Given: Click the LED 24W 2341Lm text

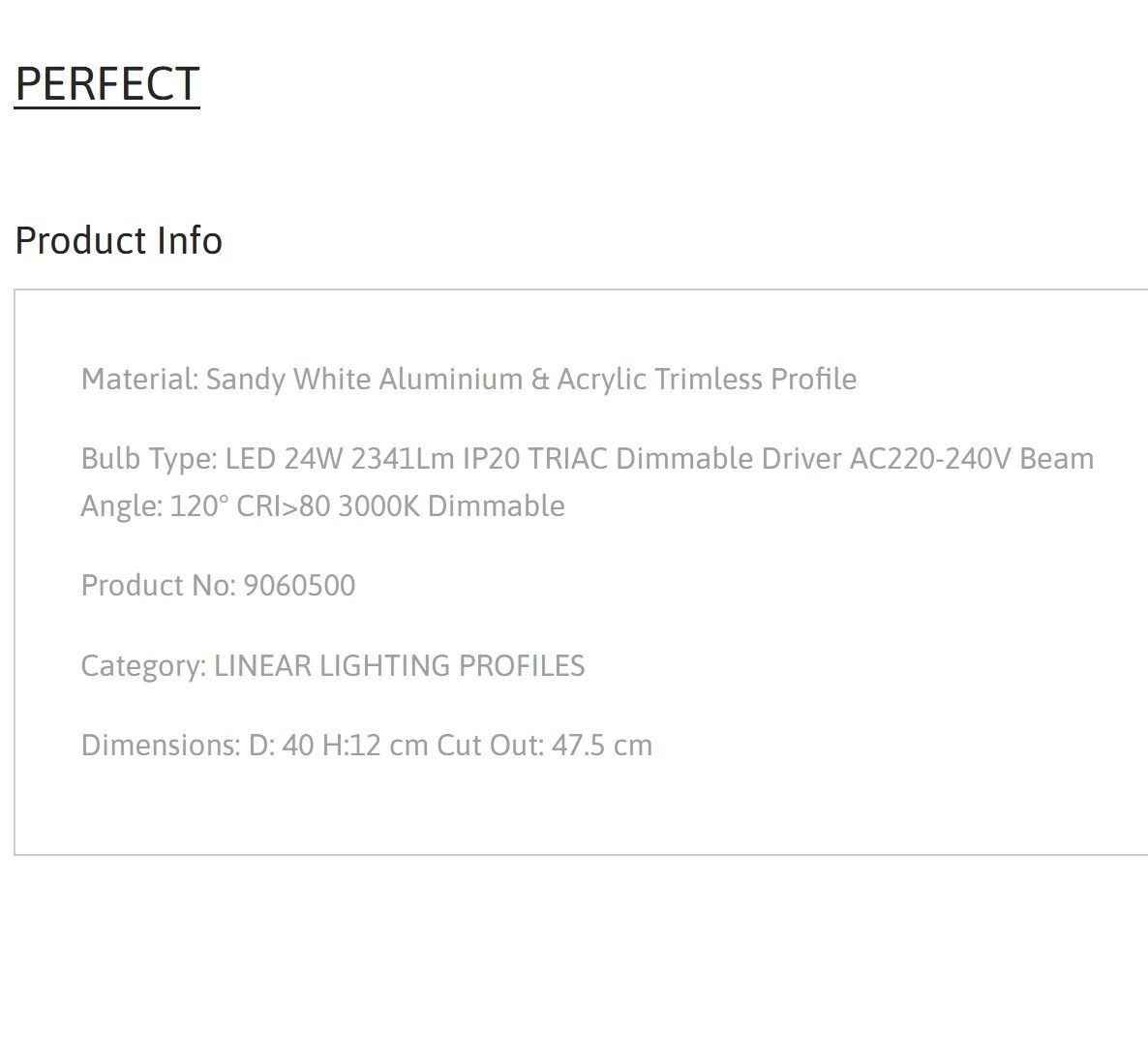Looking at the screenshot, I should click(341, 459).
